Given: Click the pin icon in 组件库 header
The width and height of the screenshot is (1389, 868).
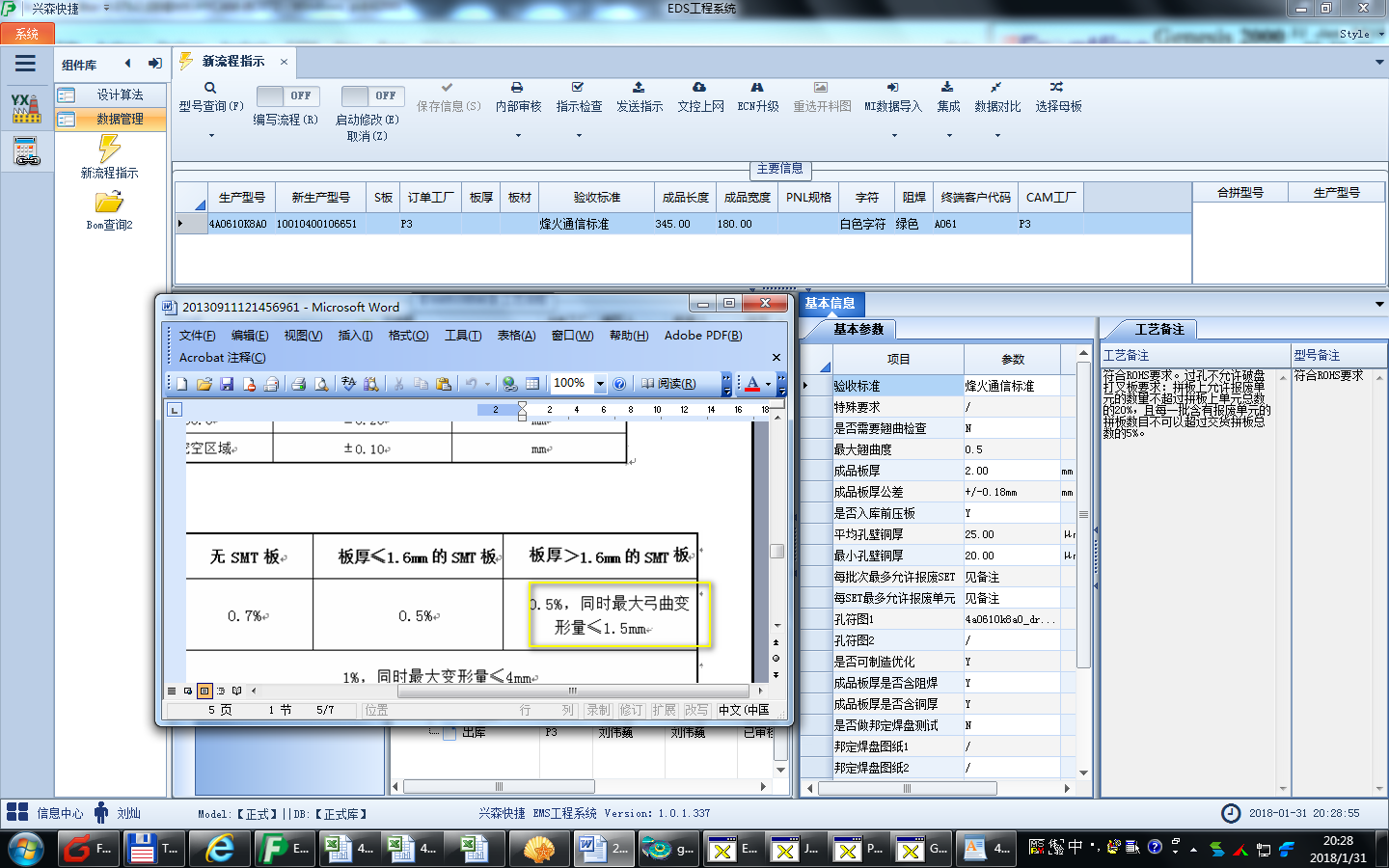Looking at the screenshot, I should click(x=154, y=64).
